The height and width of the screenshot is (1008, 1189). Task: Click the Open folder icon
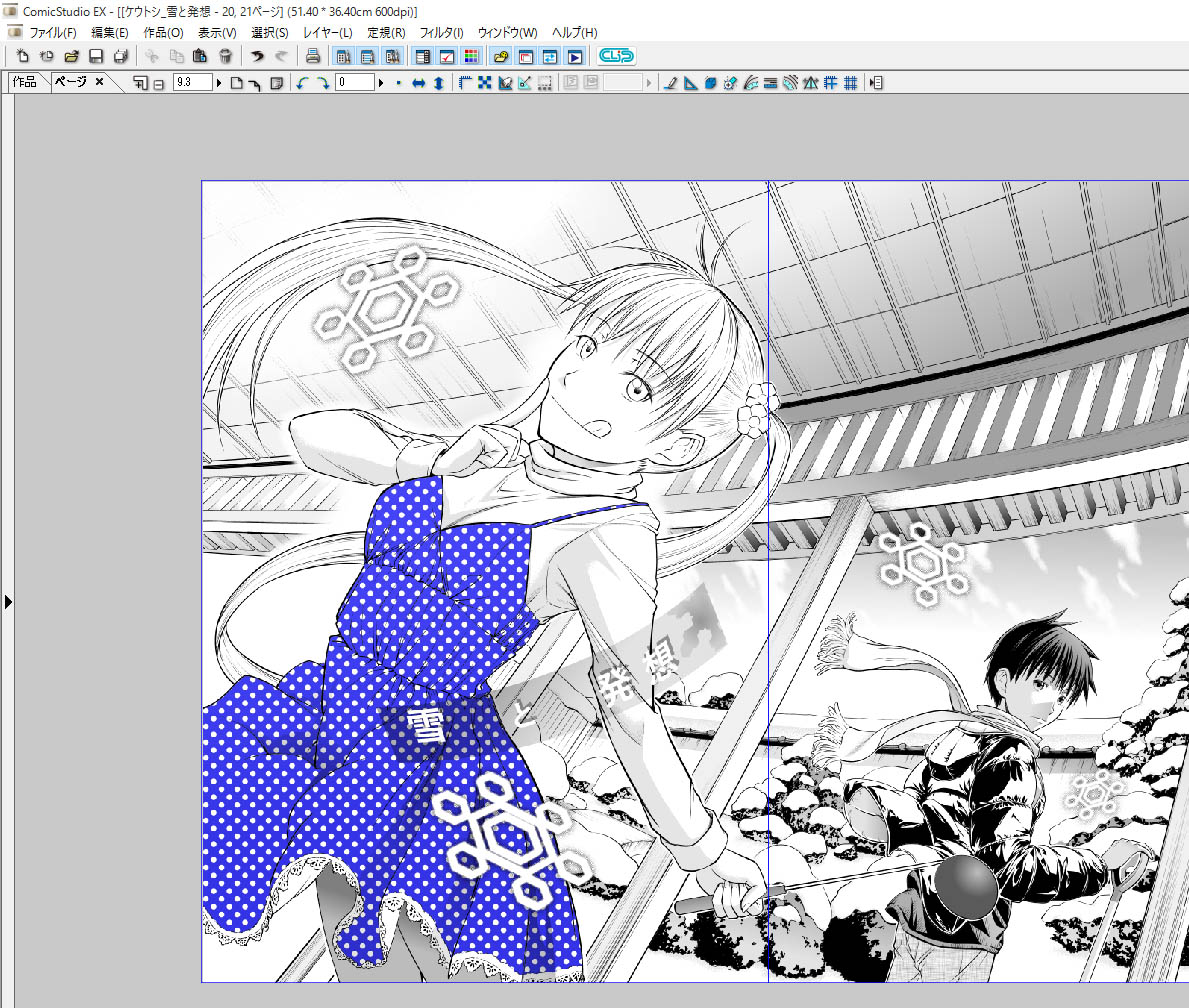(x=71, y=56)
